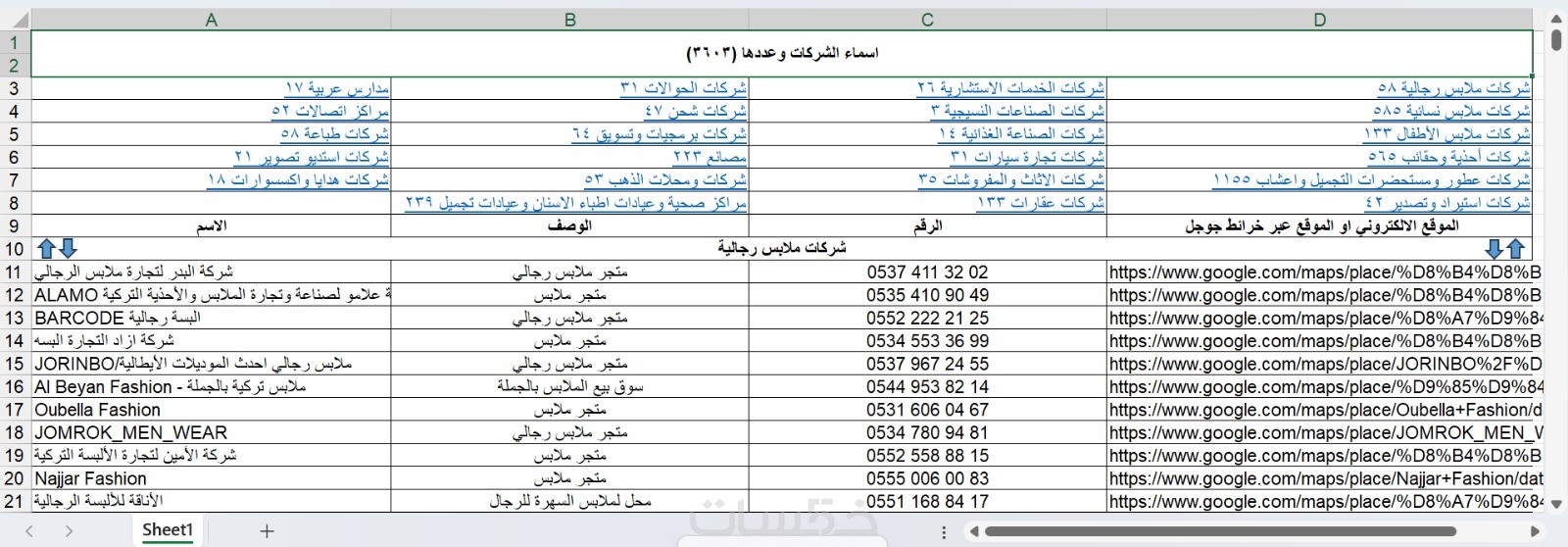The height and width of the screenshot is (547, 1568).
Task: Open the link 'شركات الحوالات ٣١'
Action: (683, 88)
